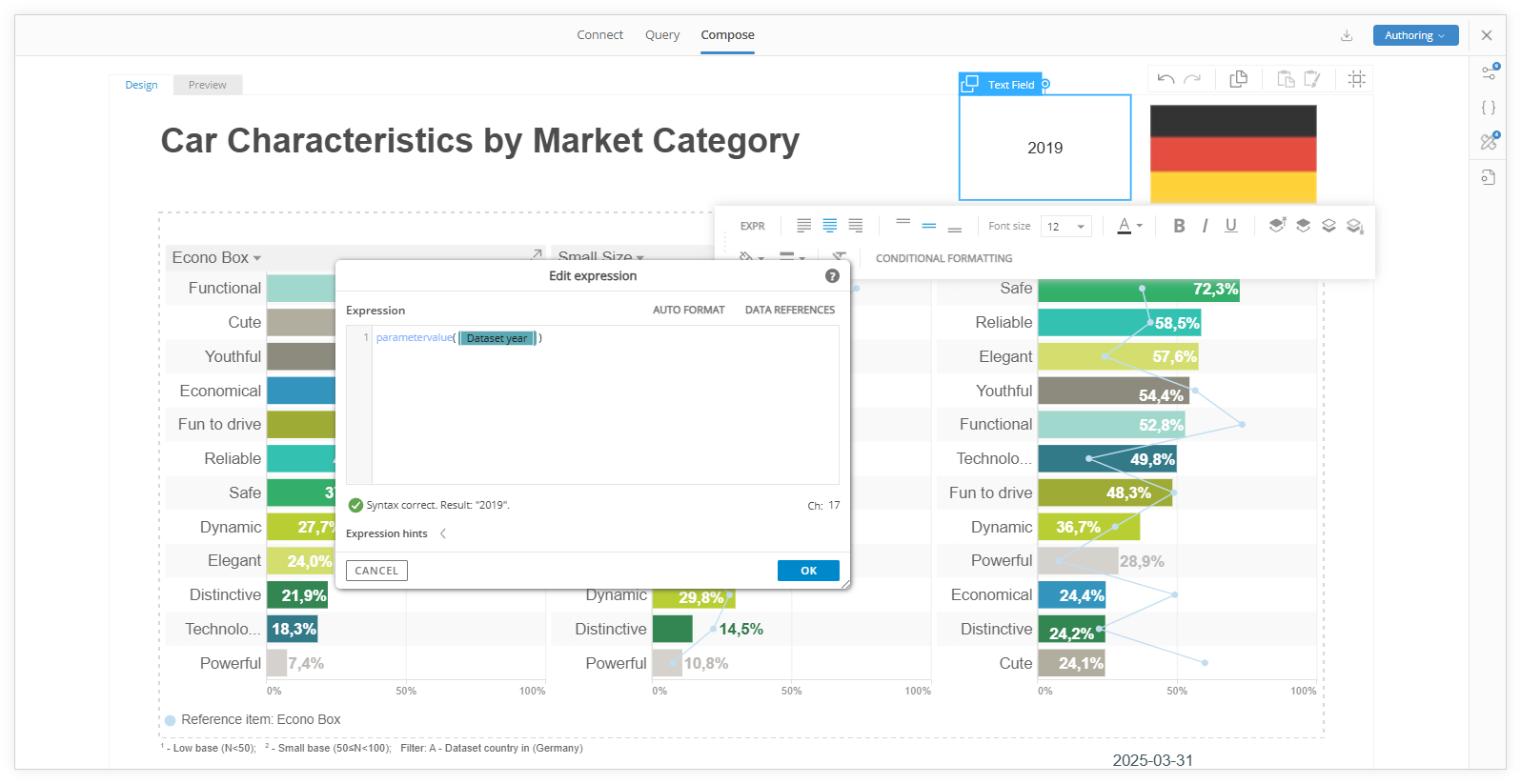Click the undo arrow icon
1521x784 pixels.
1165,79
